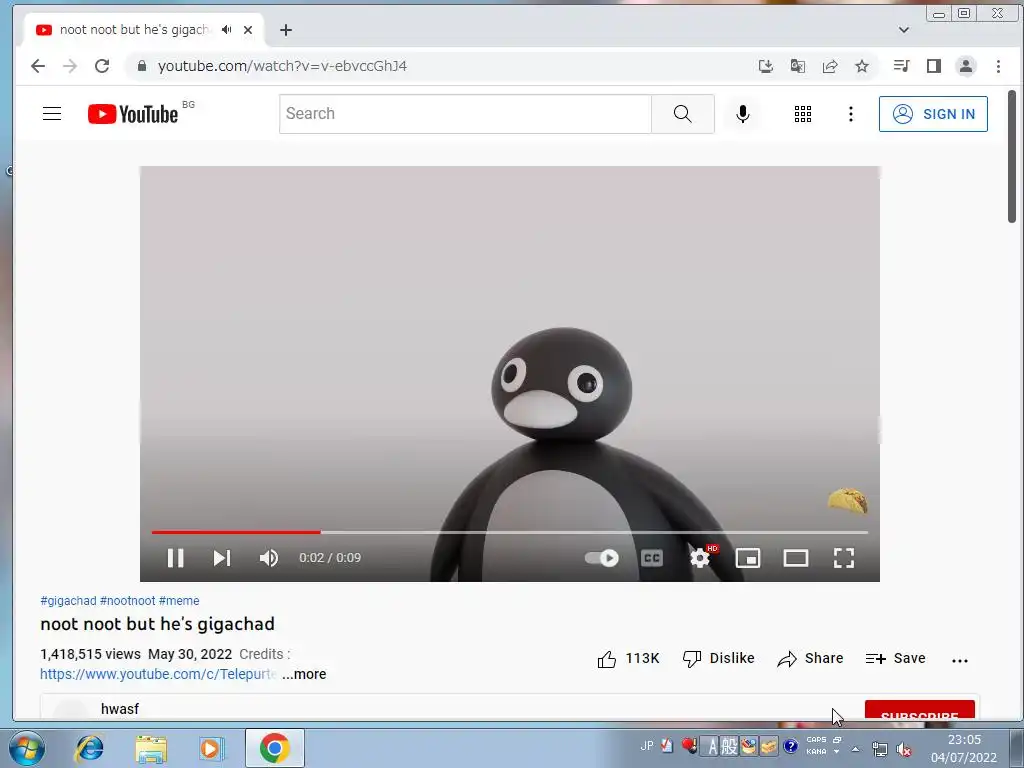Open Windows Explorer folder in taskbar
This screenshot has height=768, width=1024.
pos(151,748)
